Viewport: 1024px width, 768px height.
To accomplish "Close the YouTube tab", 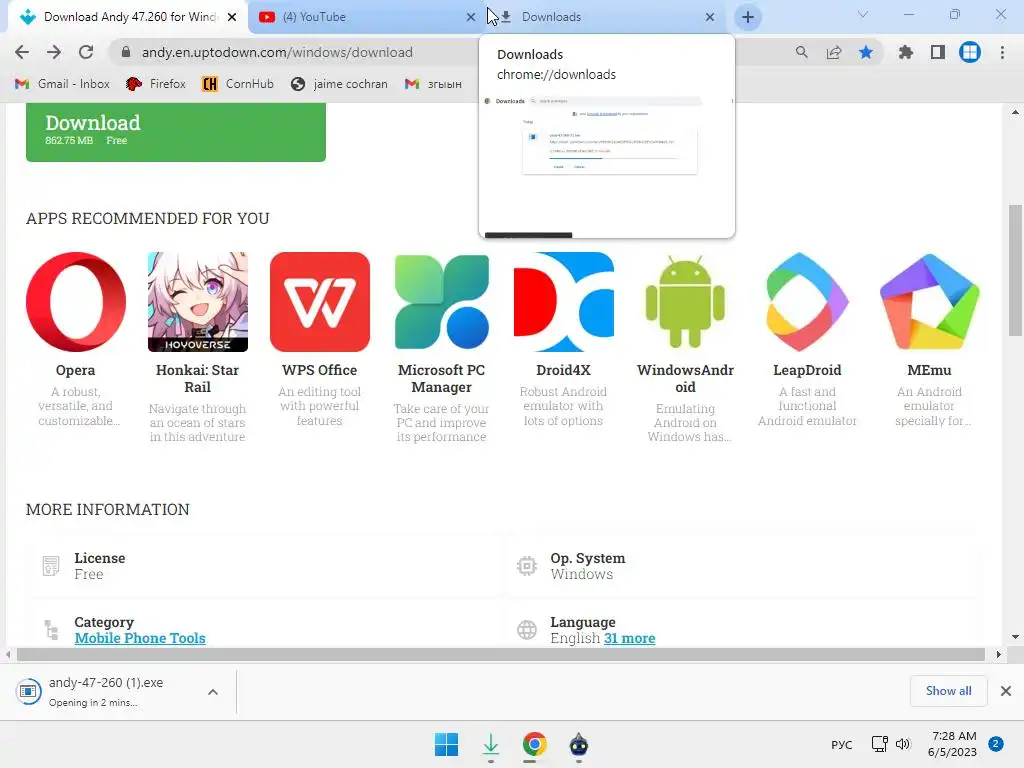I will [x=471, y=17].
